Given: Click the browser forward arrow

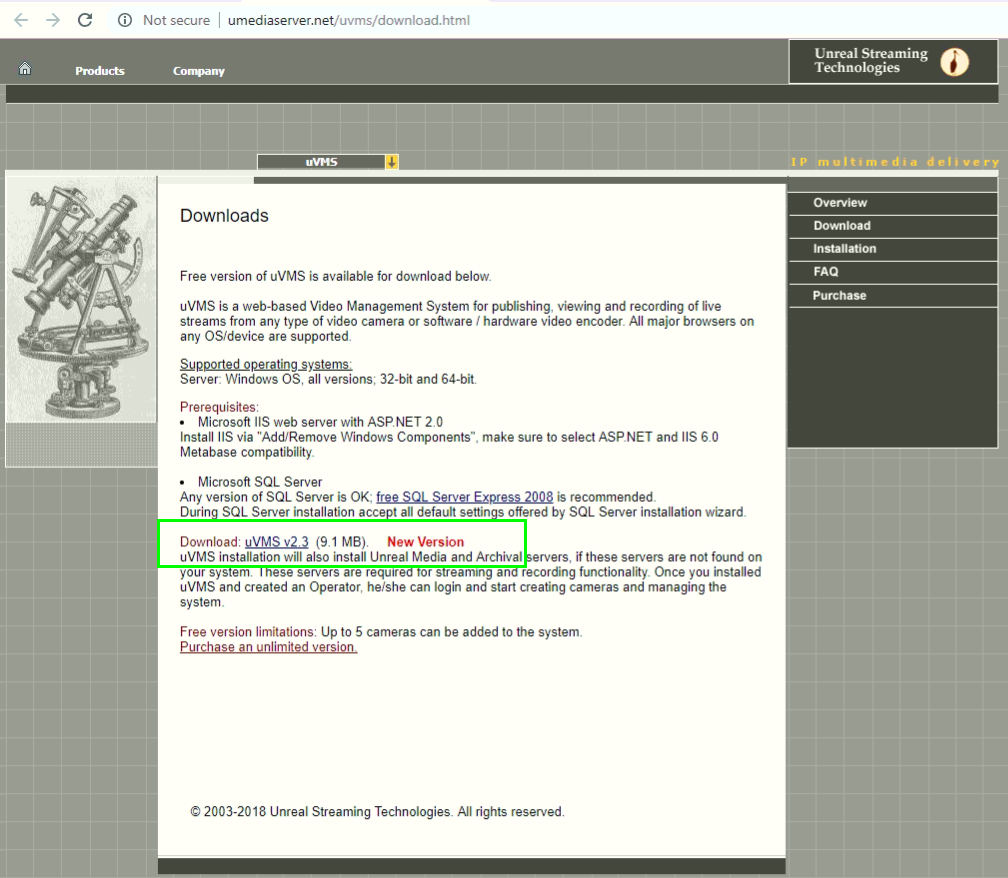Looking at the screenshot, I should point(53,20).
